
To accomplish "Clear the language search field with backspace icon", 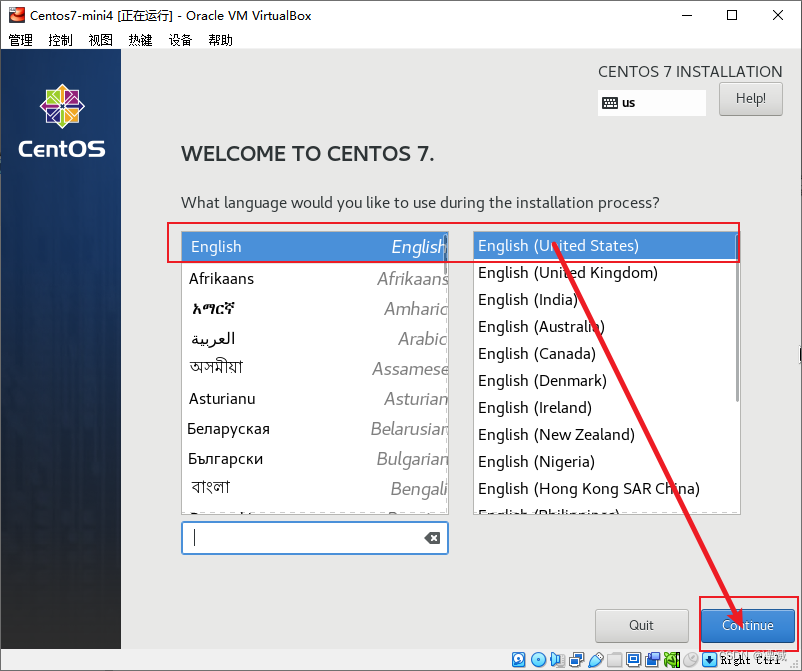I will (x=432, y=538).
